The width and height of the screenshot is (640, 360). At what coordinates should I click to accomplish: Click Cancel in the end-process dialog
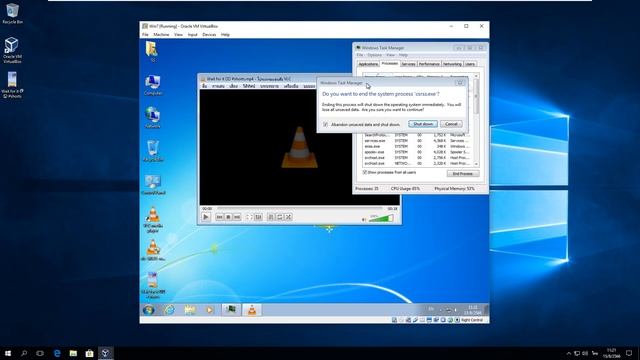coord(451,124)
